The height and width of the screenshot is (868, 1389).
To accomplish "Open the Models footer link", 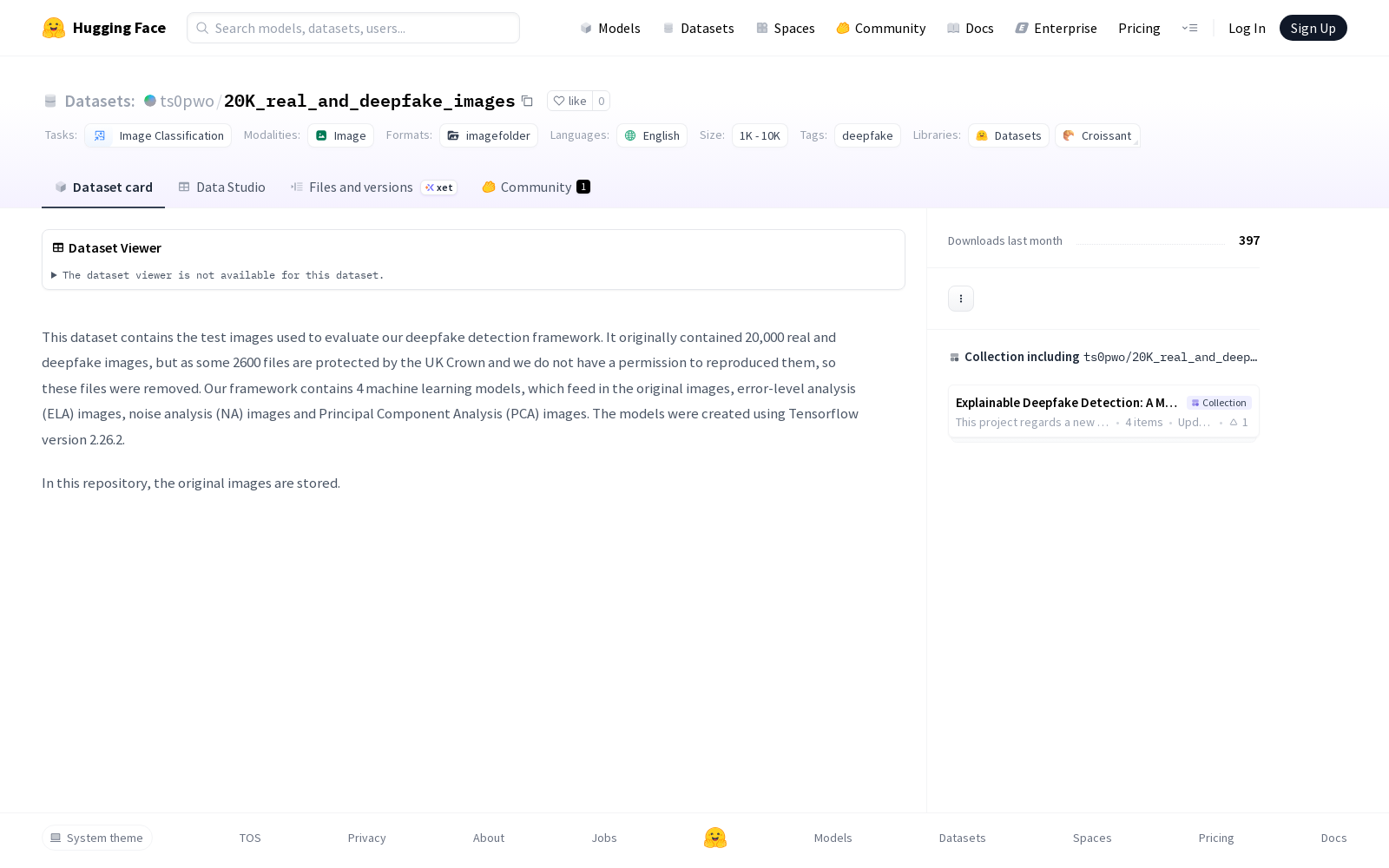I will tap(833, 838).
